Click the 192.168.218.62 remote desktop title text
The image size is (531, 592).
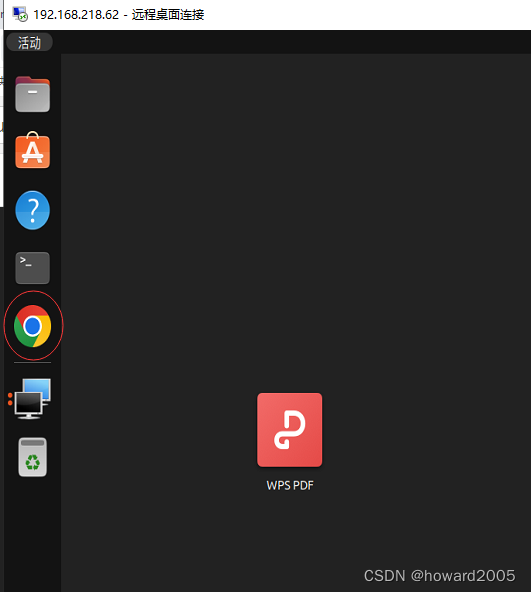(x=119, y=15)
